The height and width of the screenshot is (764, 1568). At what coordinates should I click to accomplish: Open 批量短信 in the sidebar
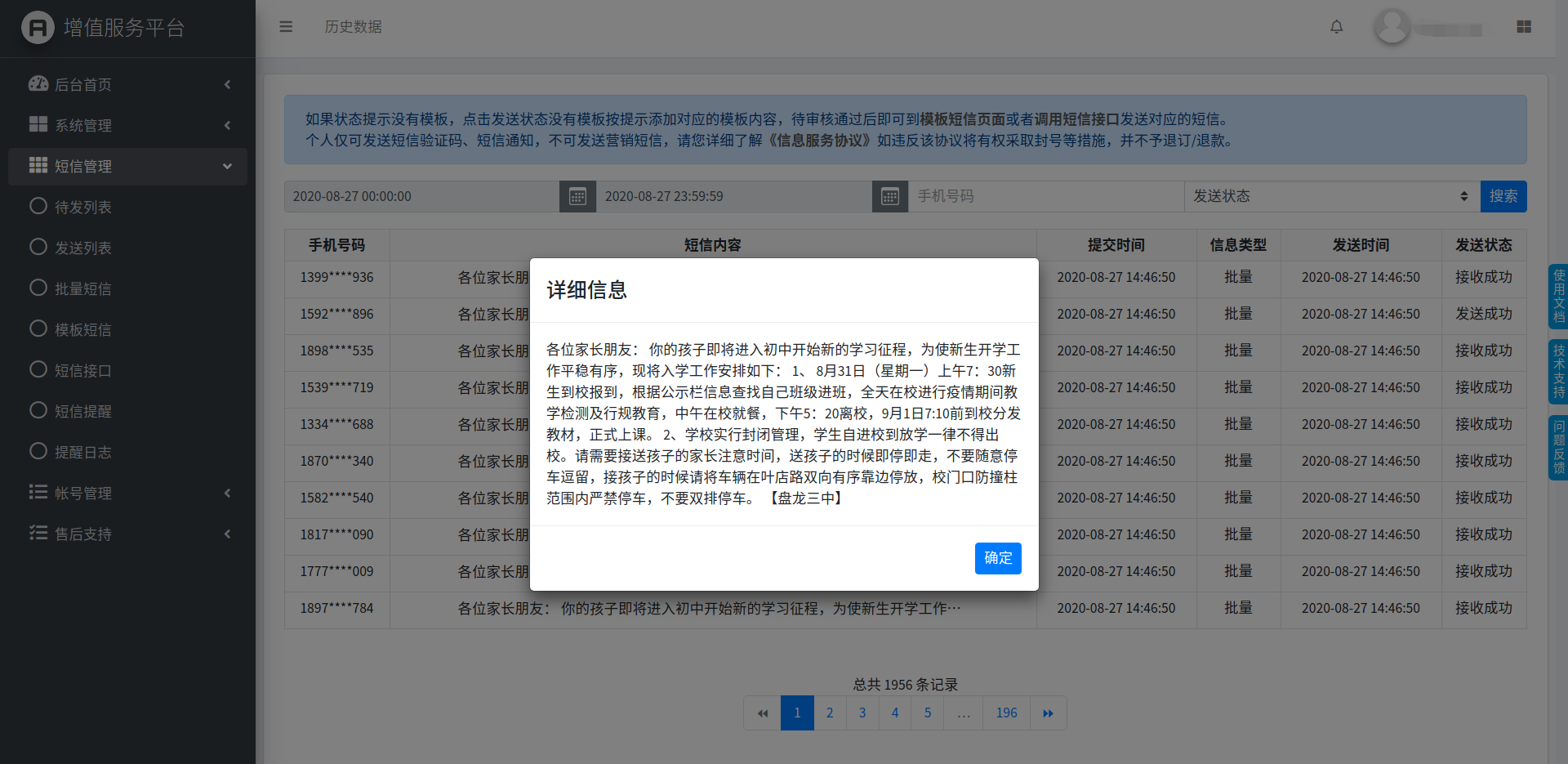[82, 288]
